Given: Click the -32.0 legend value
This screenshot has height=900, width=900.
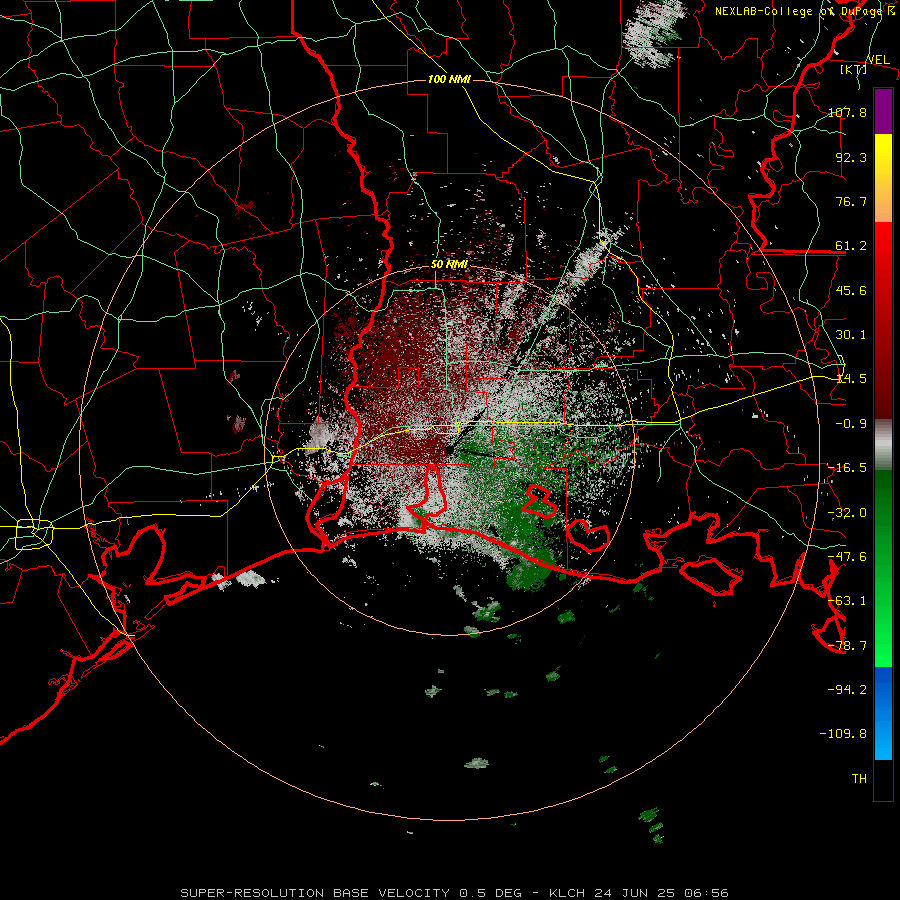Looking at the screenshot, I should 847,512.
